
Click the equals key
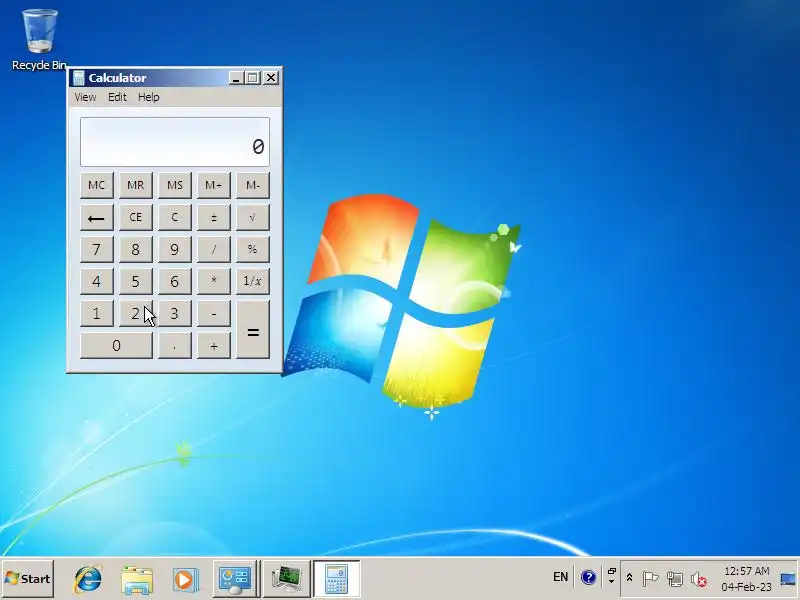pyautogui.click(x=253, y=330)
